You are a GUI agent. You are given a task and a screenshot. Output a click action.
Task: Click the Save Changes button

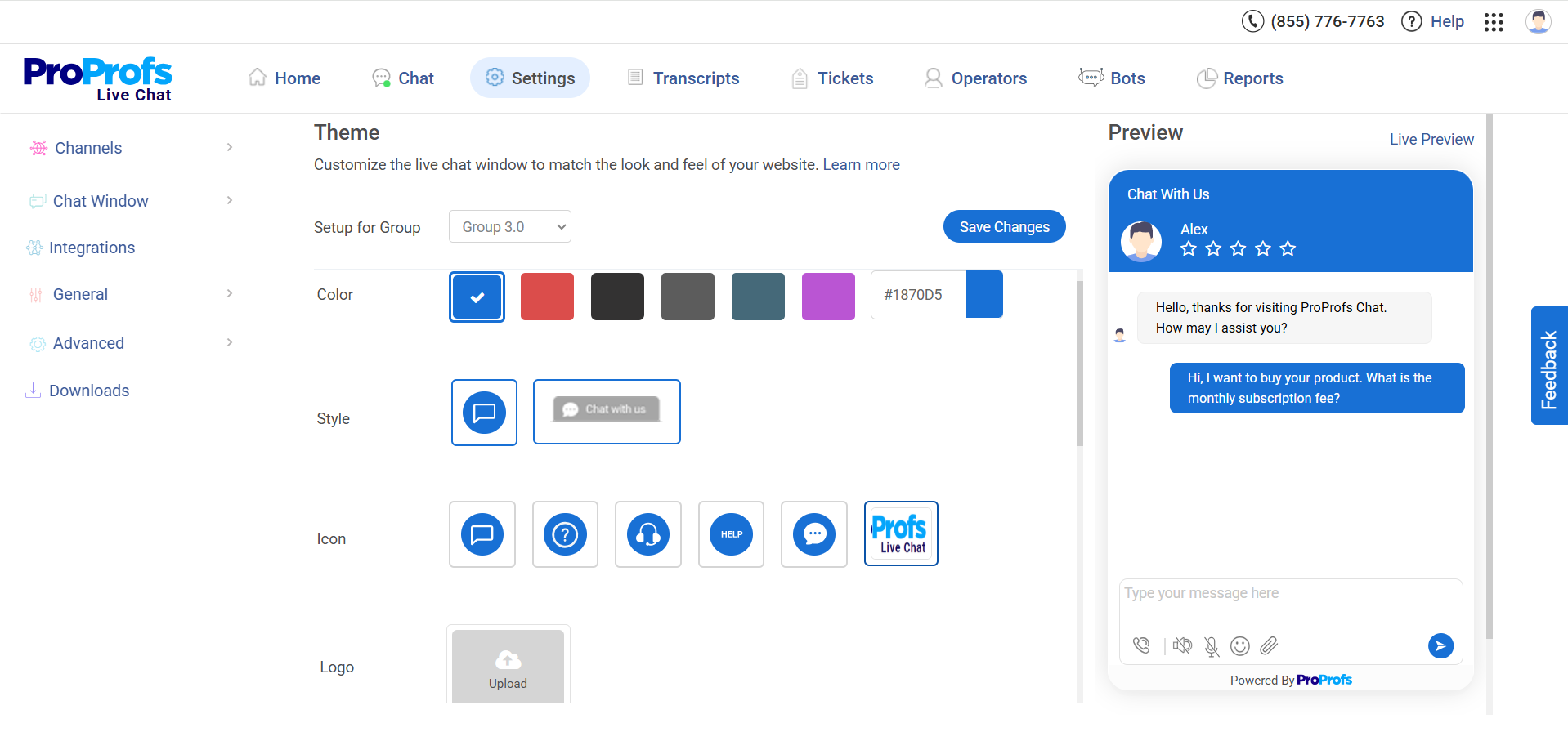[1004, 226]
